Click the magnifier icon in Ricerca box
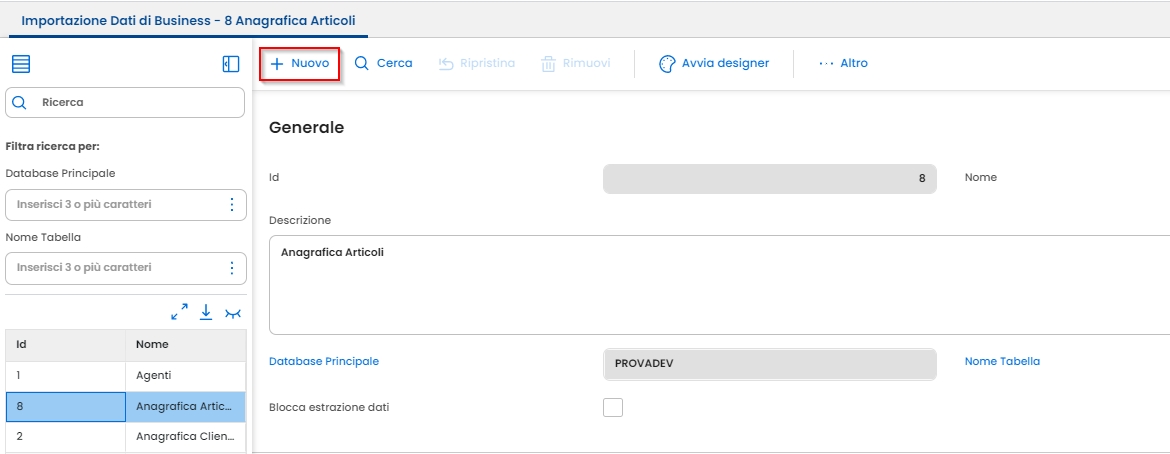The width and height of the screenshot is (1170, 454). coord(19,102)
